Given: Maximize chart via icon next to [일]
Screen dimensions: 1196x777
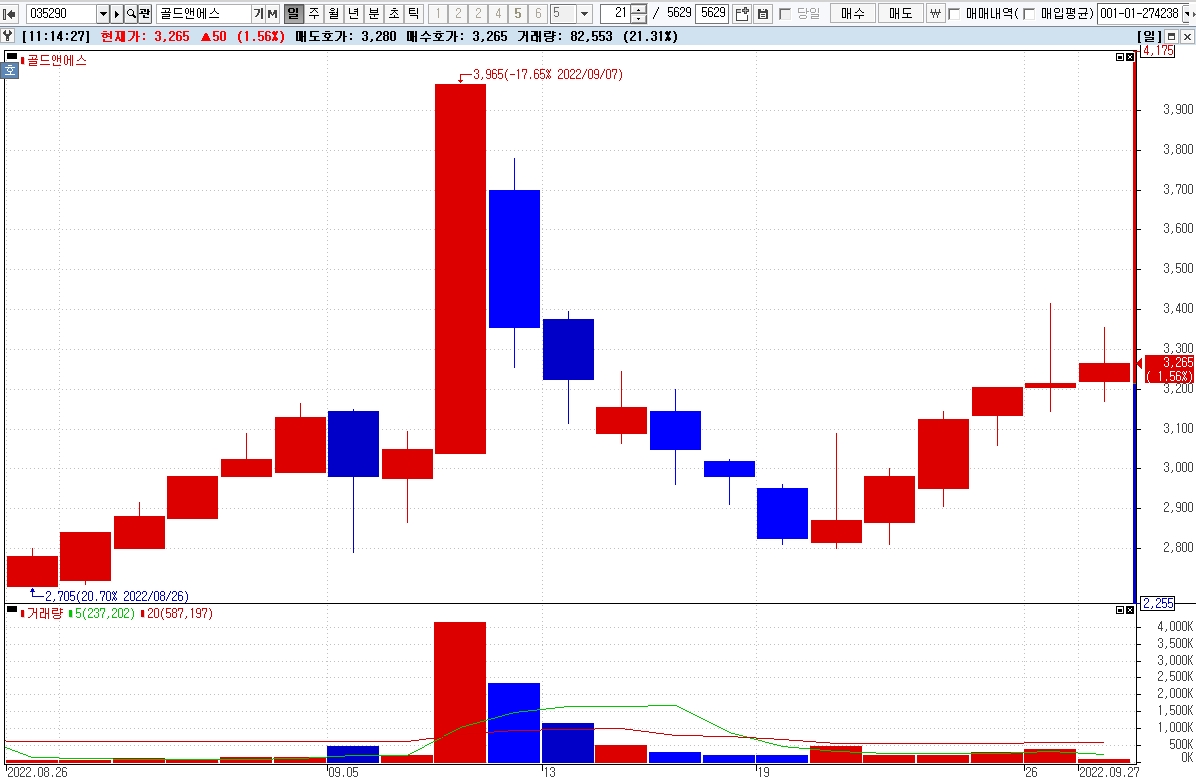Looking at the screenshot, I should (x=1172, y=37).
